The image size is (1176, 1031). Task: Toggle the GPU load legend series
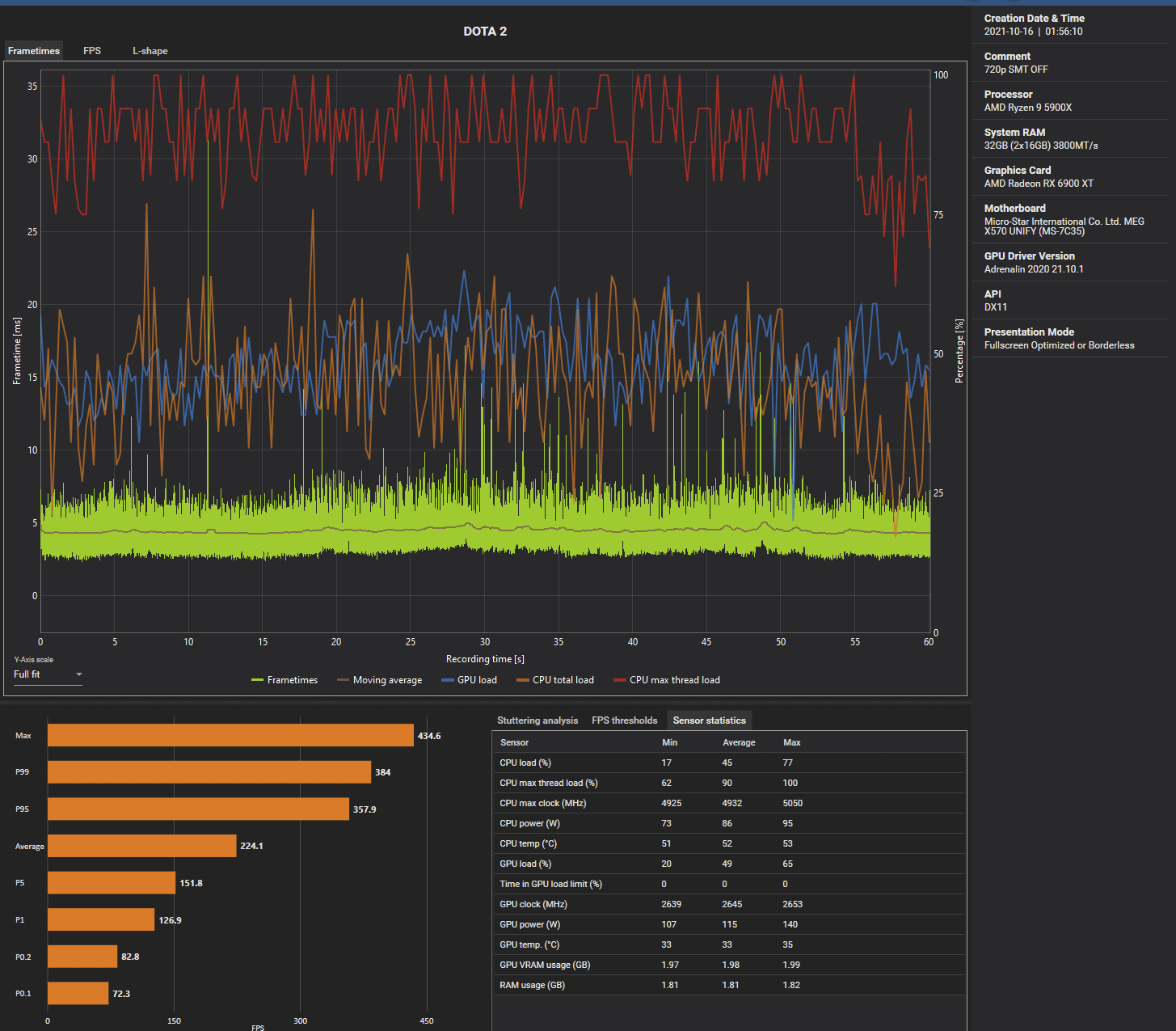click(469, 680)
